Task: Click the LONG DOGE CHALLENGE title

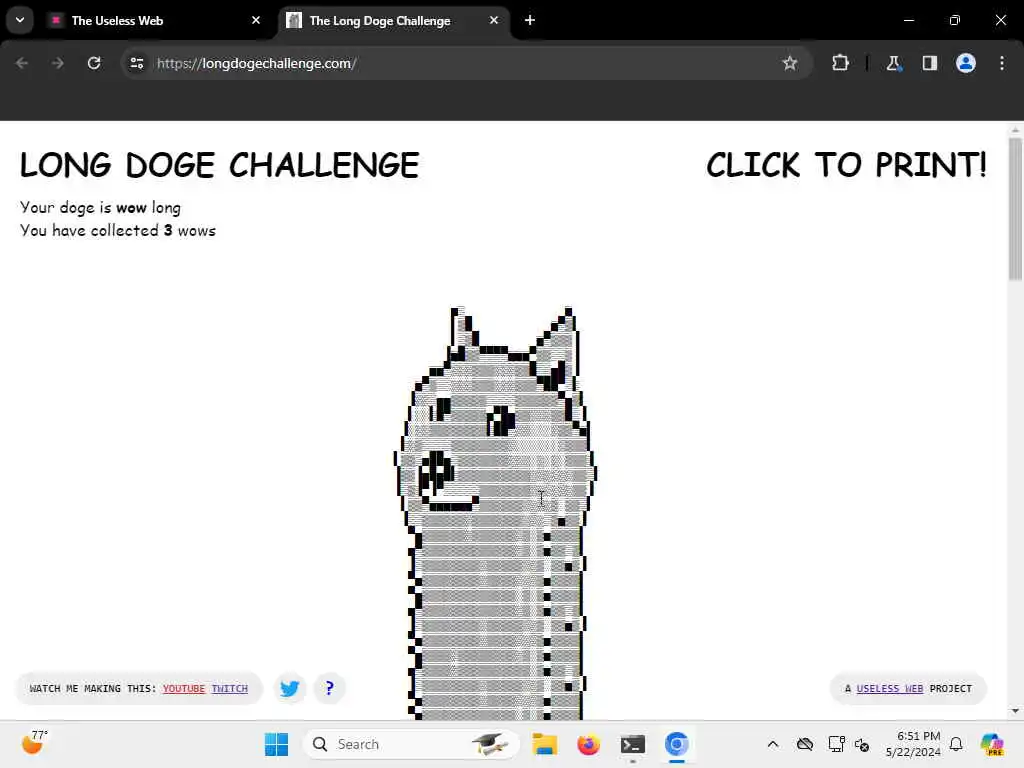Action: point(219,165)
